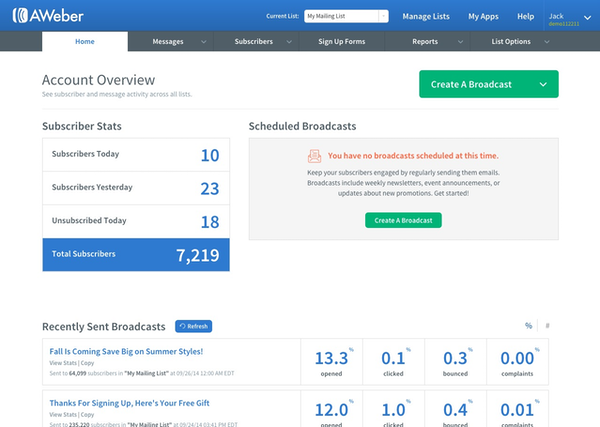Image resolution: width=600 pixels, height=427 pixels.
Task: Click Subscribers Yesterday count 23
Action: (x=210, y=188)
